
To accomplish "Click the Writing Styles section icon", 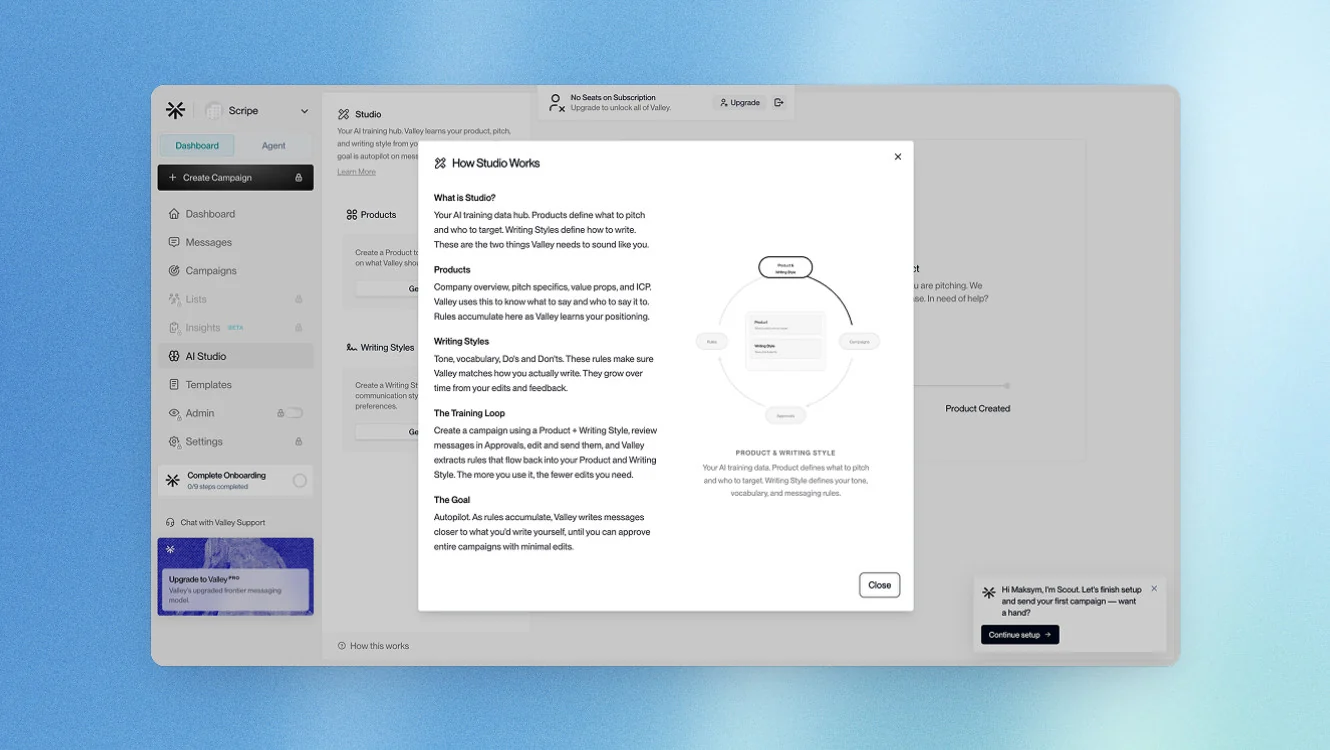I will click(352, 348).
